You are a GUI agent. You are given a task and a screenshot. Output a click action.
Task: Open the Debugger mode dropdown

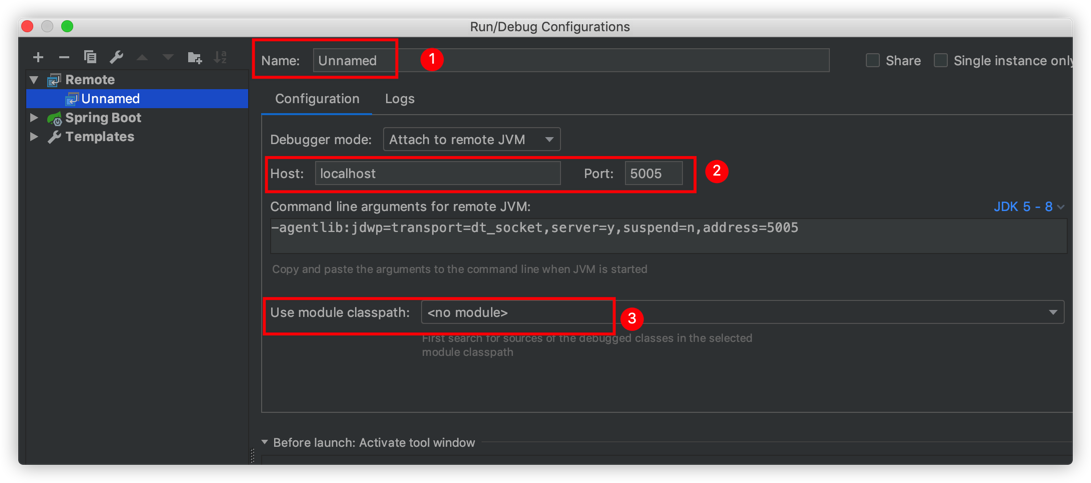pos(472,140)
